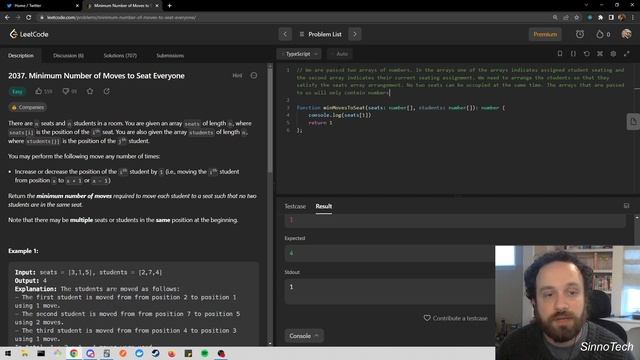Click the format code braces icon
This screenshot has width=640, height=360.
tap(573, 54)
